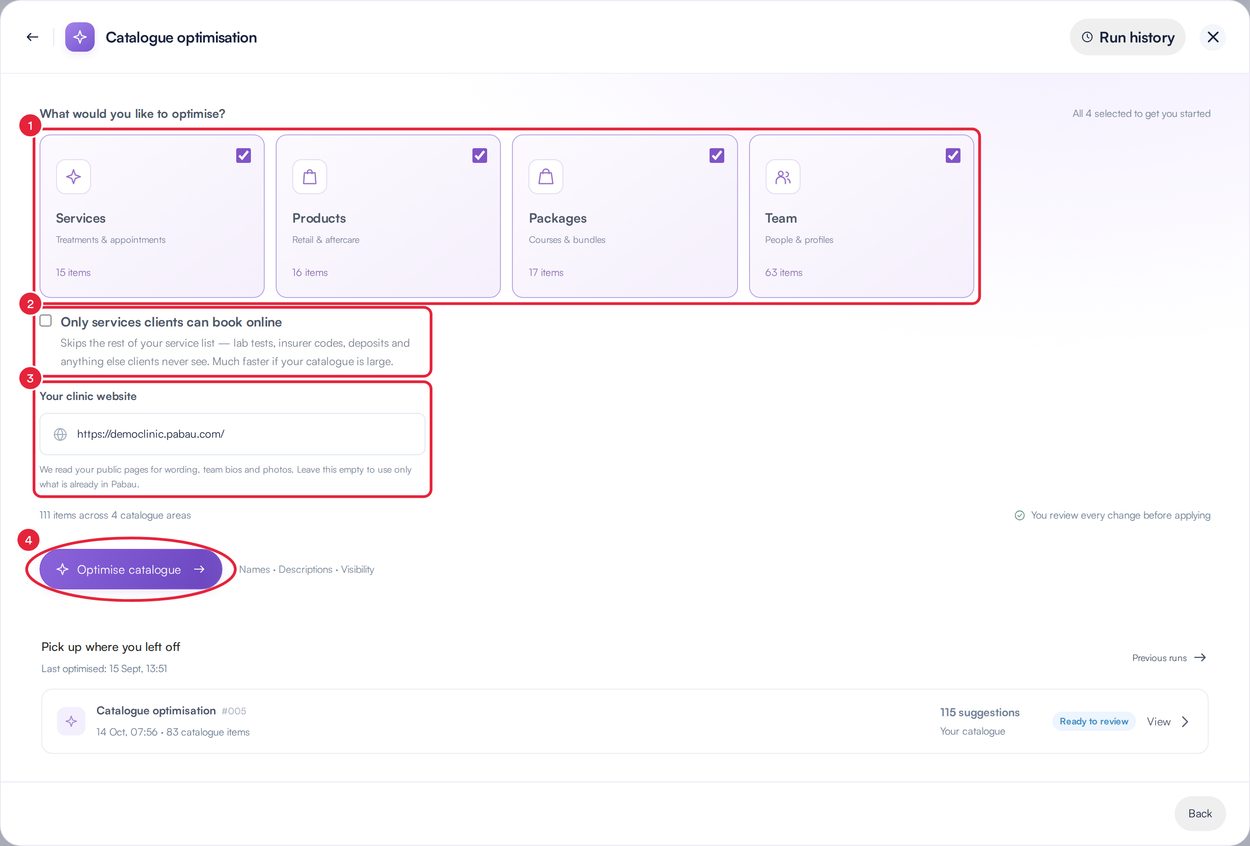Click "All 4 selected to get you started"

[1141, 114]
